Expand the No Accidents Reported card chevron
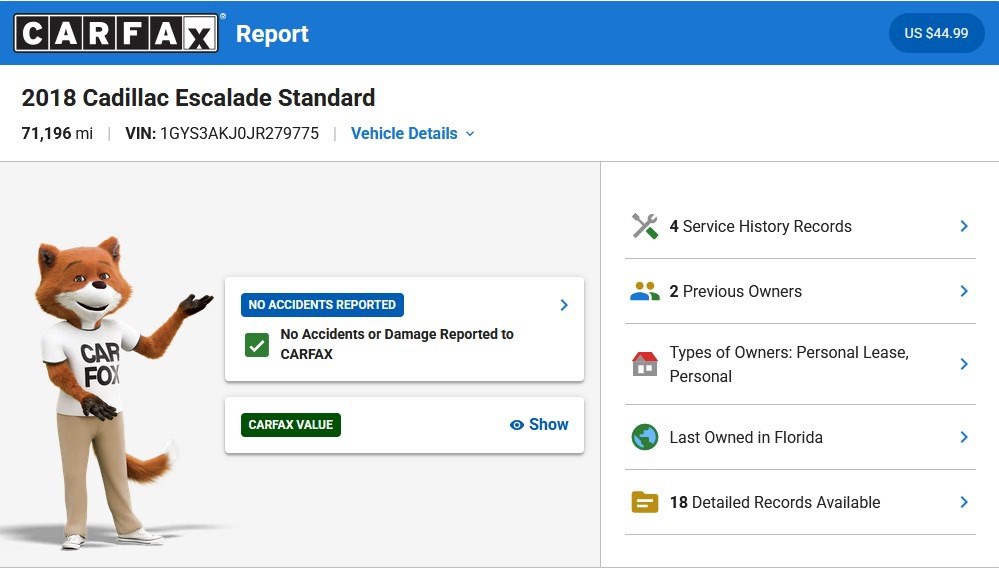999x569 pixels. (564, 305)
